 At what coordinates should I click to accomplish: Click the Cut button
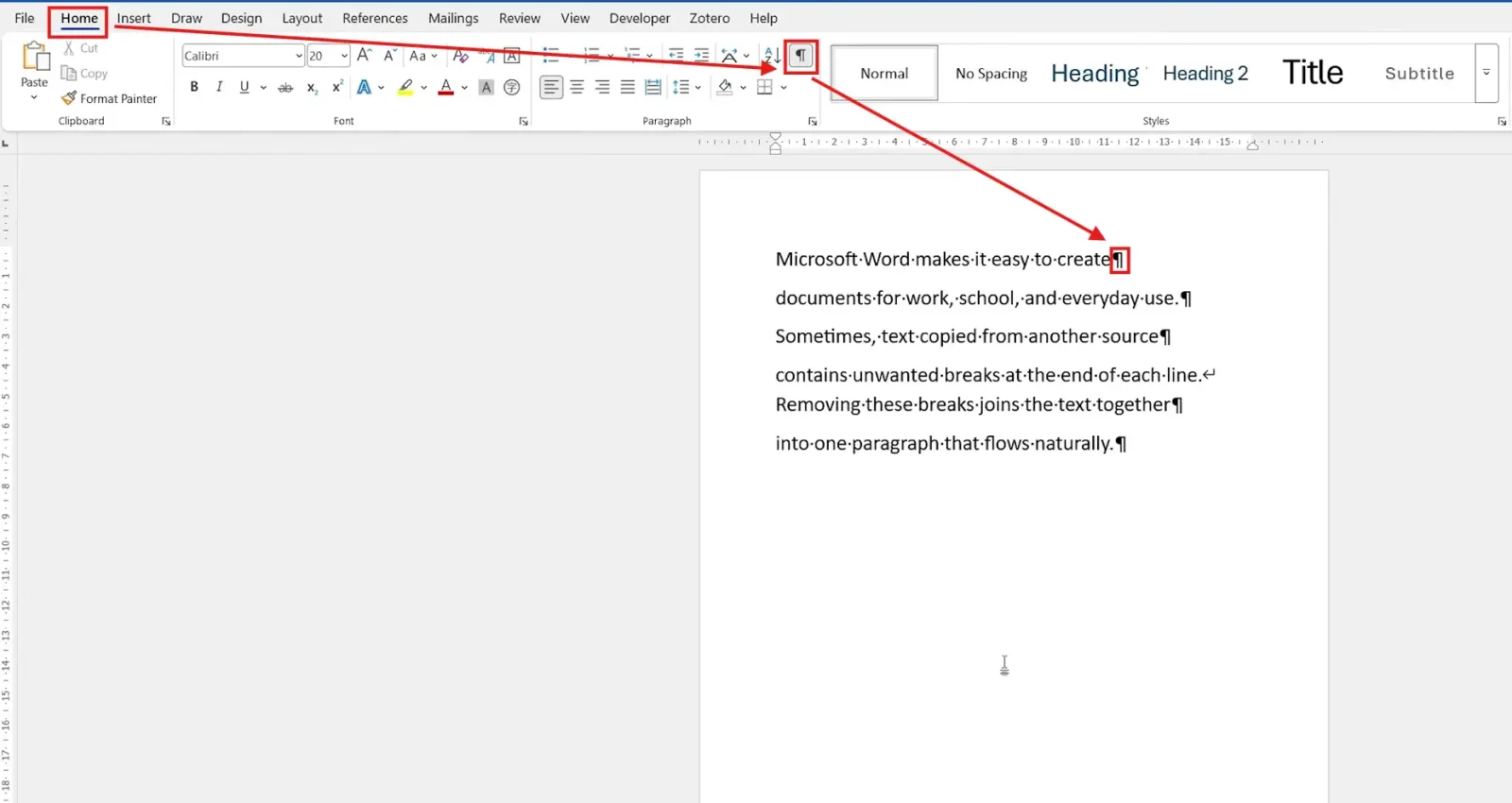(81, 48)
